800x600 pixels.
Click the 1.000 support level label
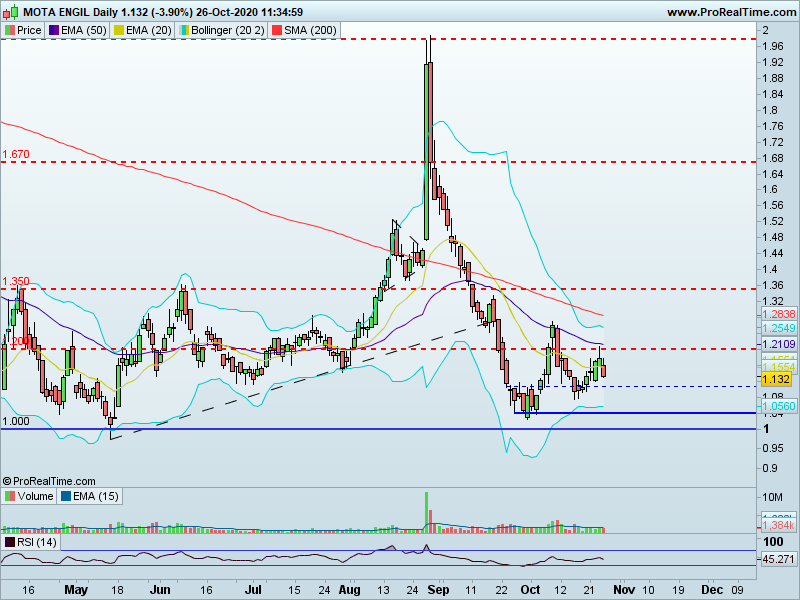pyautogui.click(x=16, y=421)
